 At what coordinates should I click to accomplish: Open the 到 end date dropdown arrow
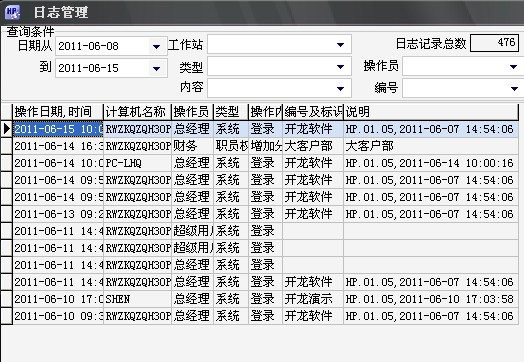[x=156, y=69]
